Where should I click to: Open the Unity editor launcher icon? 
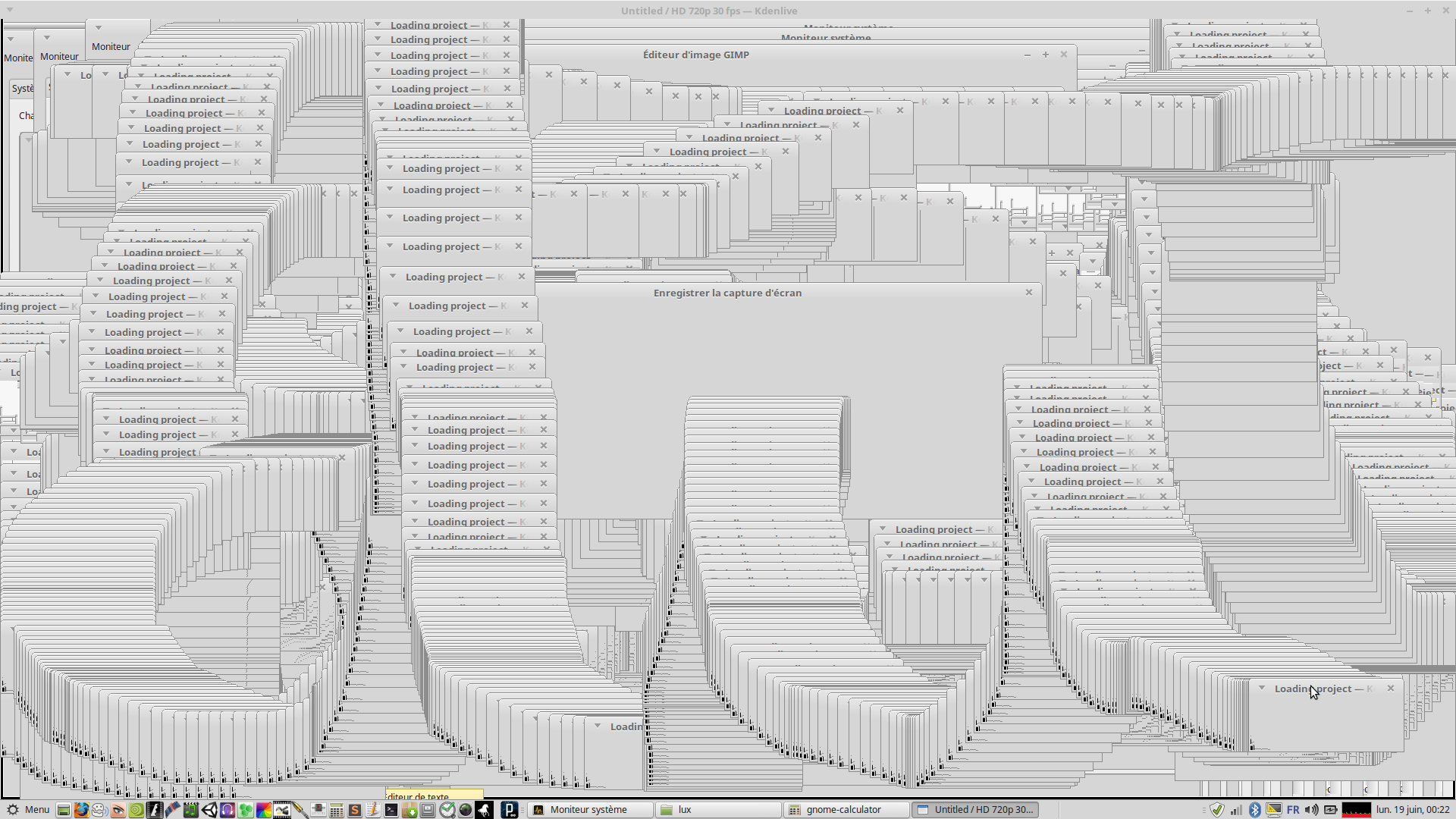pos(209,810)
